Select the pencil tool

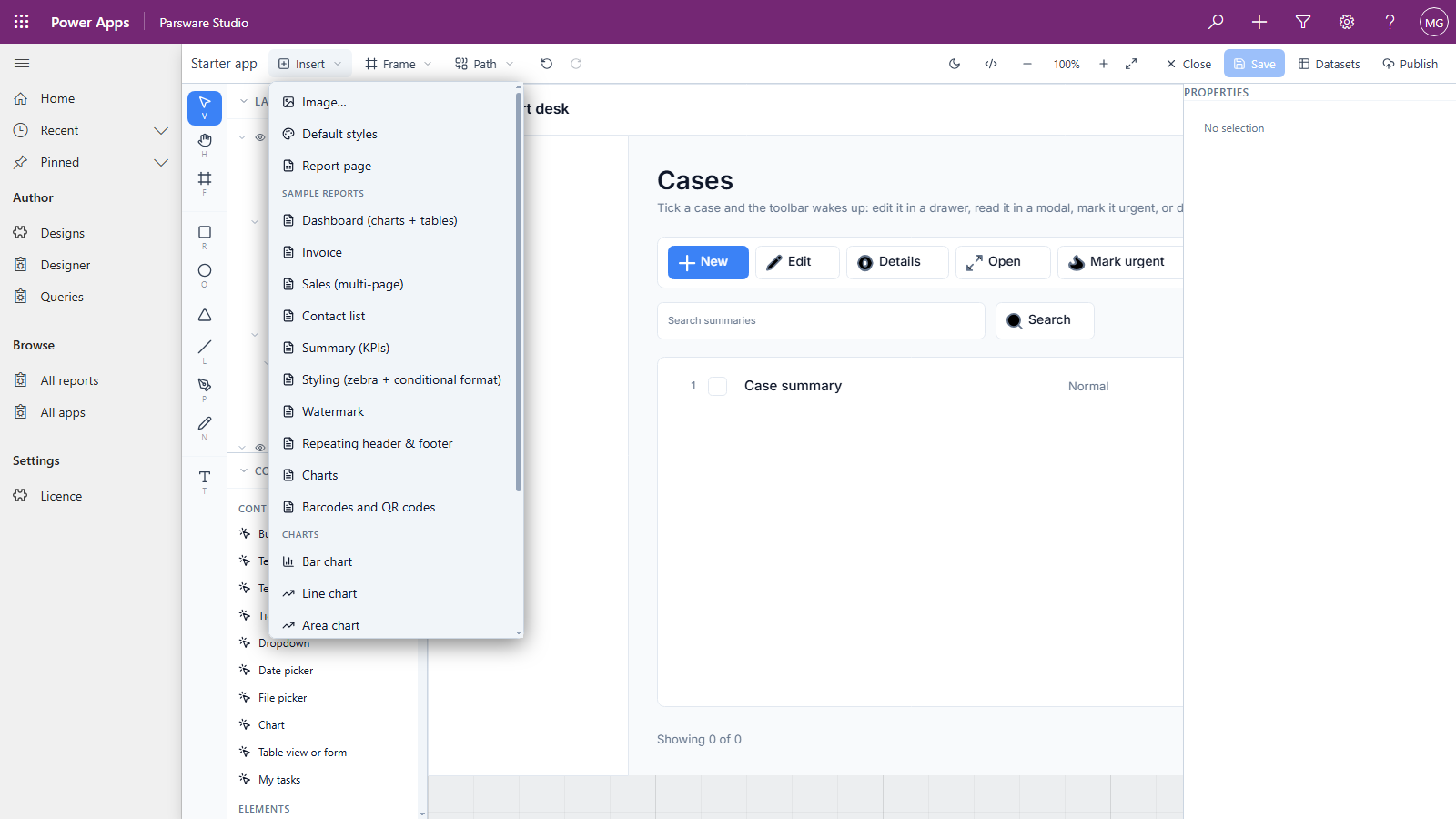(x=205, y=427)
